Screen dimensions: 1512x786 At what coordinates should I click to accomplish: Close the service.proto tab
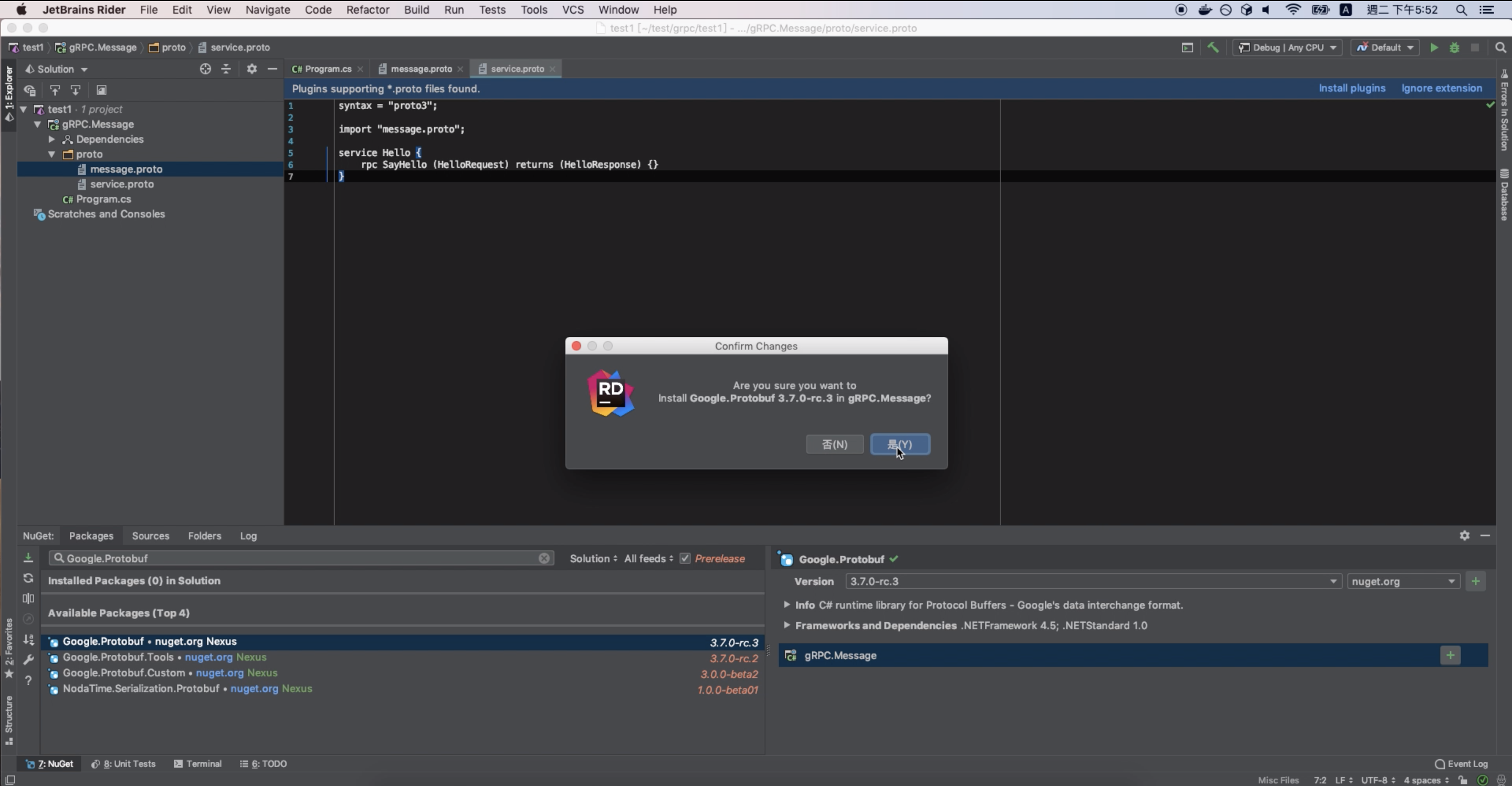point(552,69)
